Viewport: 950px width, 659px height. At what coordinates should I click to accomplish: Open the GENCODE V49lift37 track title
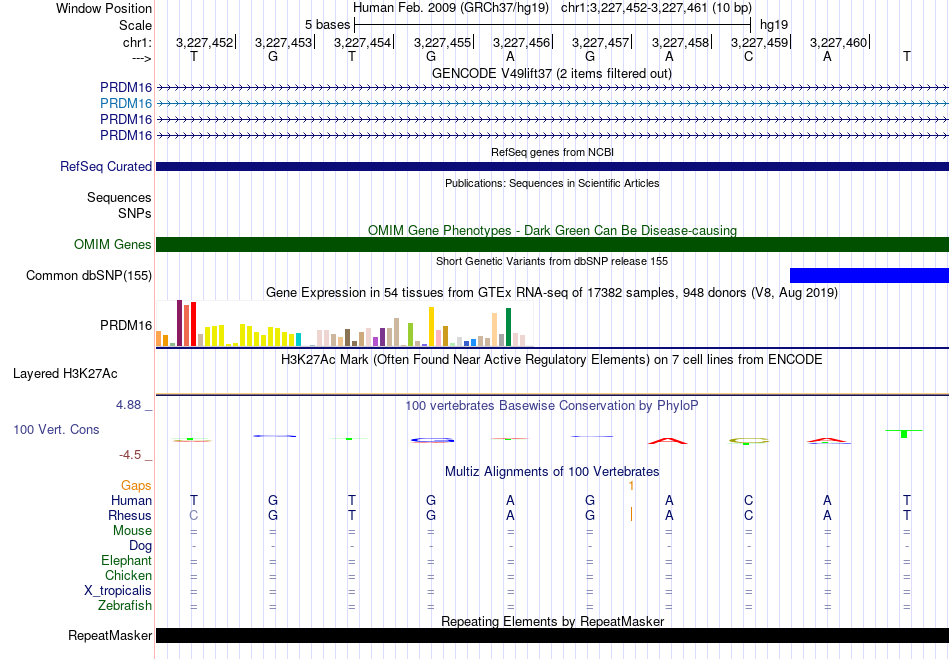tap(552, 73)
